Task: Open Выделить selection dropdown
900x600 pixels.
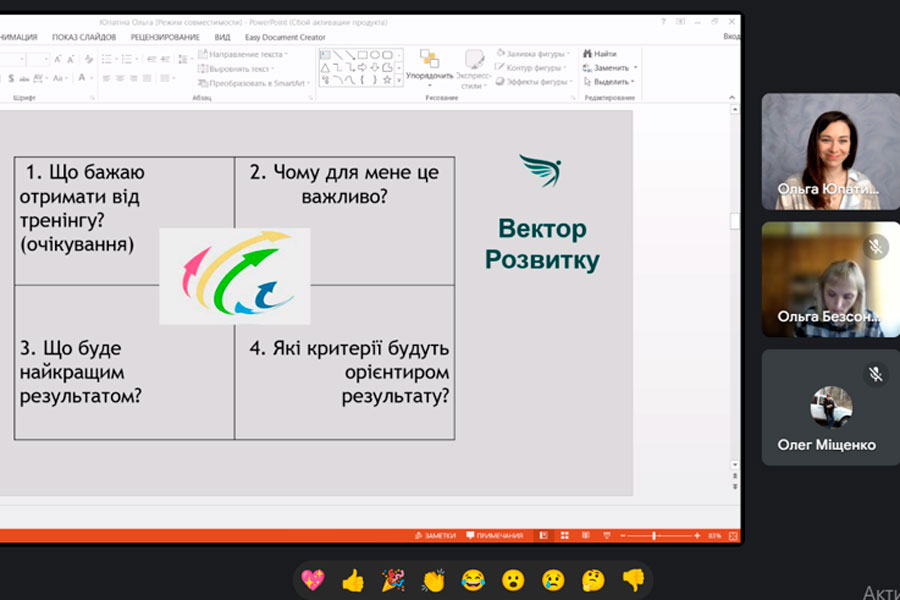Action: pos(608,82)
